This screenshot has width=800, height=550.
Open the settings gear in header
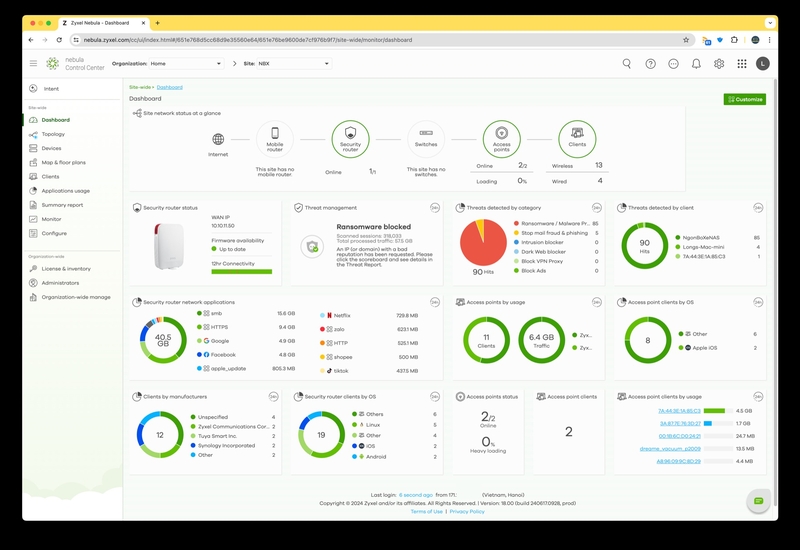[x=719, y=64]
